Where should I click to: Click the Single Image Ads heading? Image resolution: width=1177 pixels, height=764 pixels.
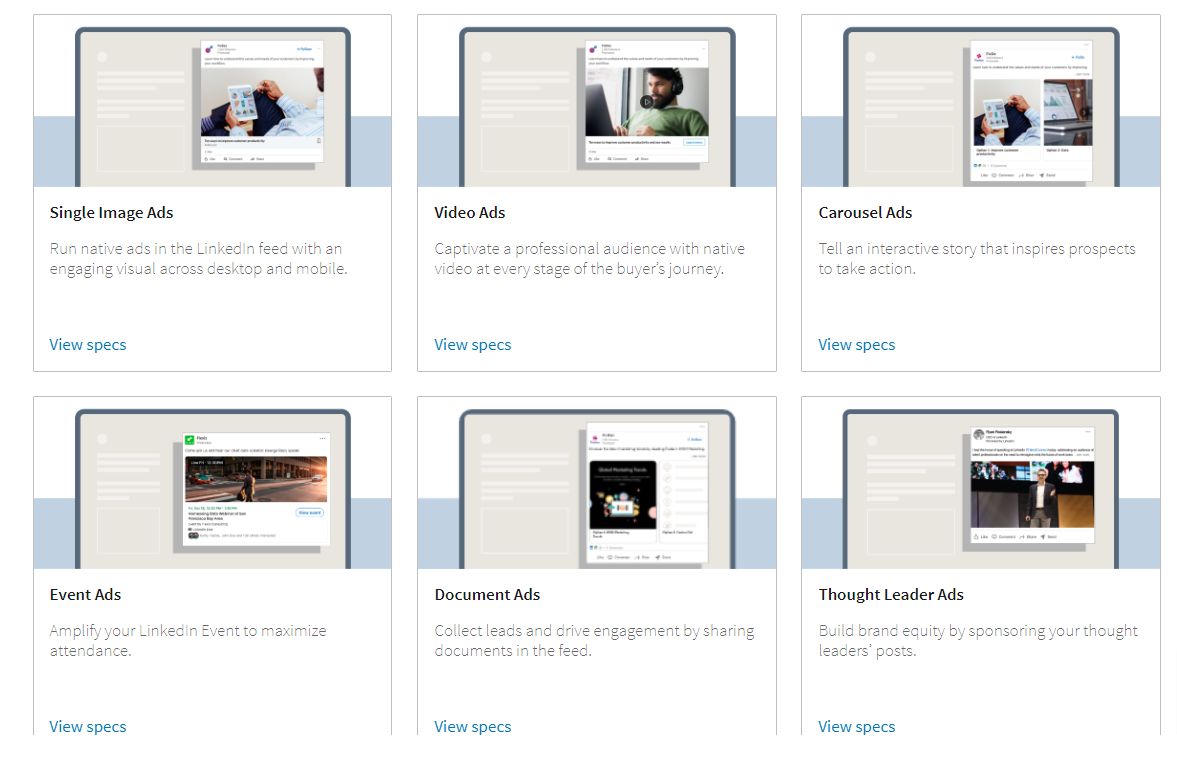click(x=111, y=213)
